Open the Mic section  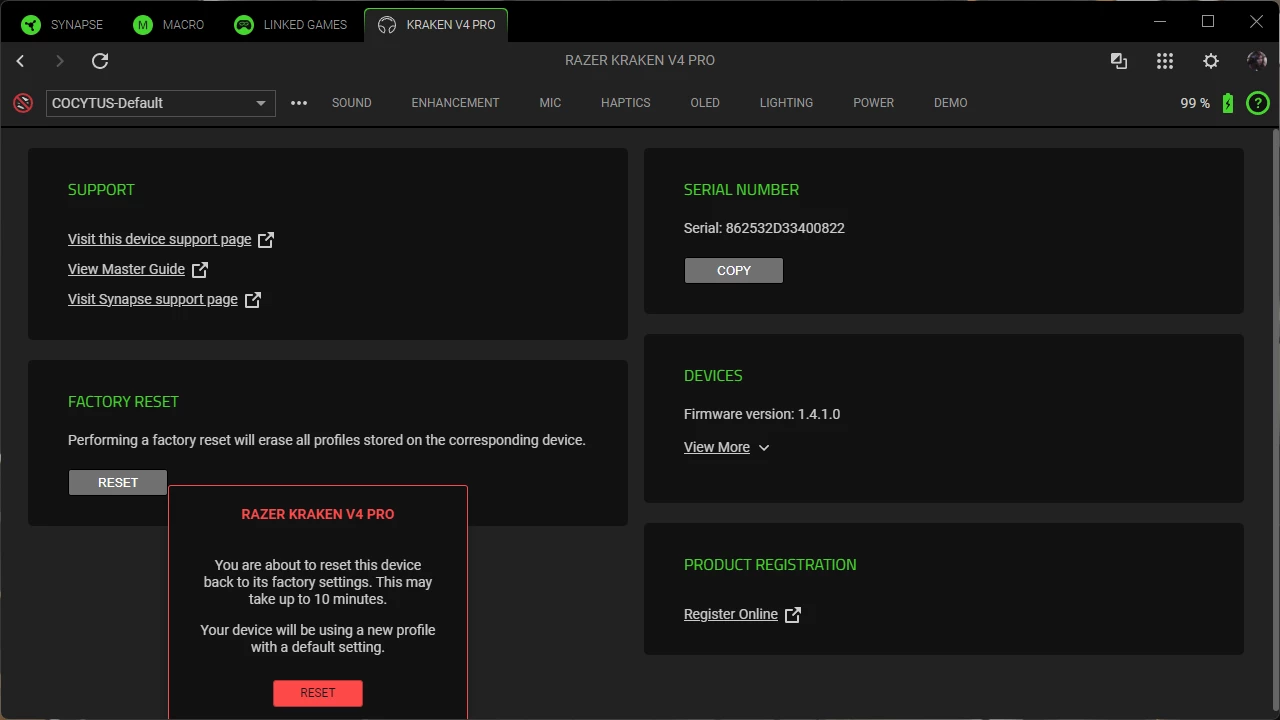coord(550,103)
